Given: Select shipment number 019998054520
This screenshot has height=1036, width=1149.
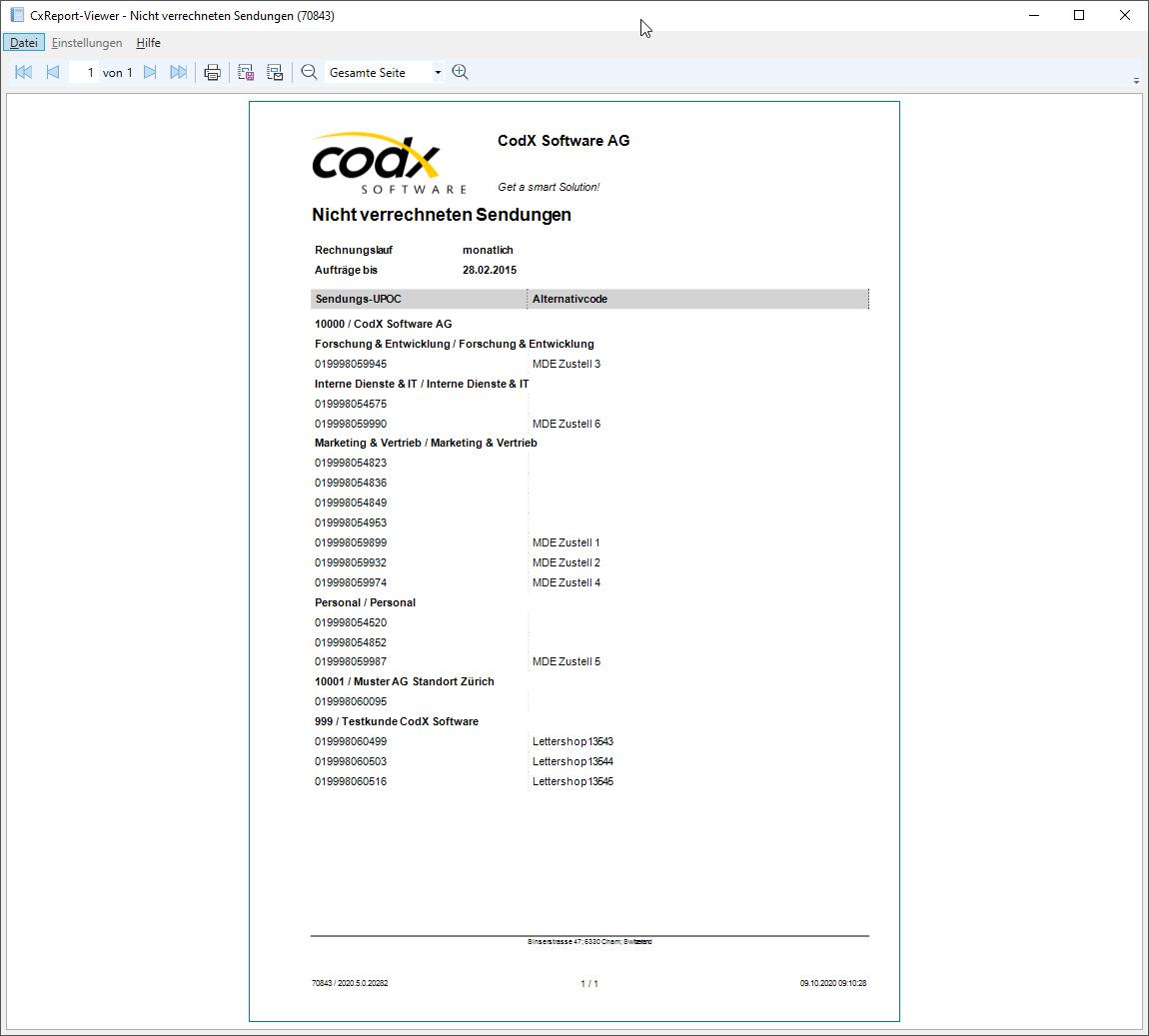Looking at the screenshot, I should (x=351, y=622).
